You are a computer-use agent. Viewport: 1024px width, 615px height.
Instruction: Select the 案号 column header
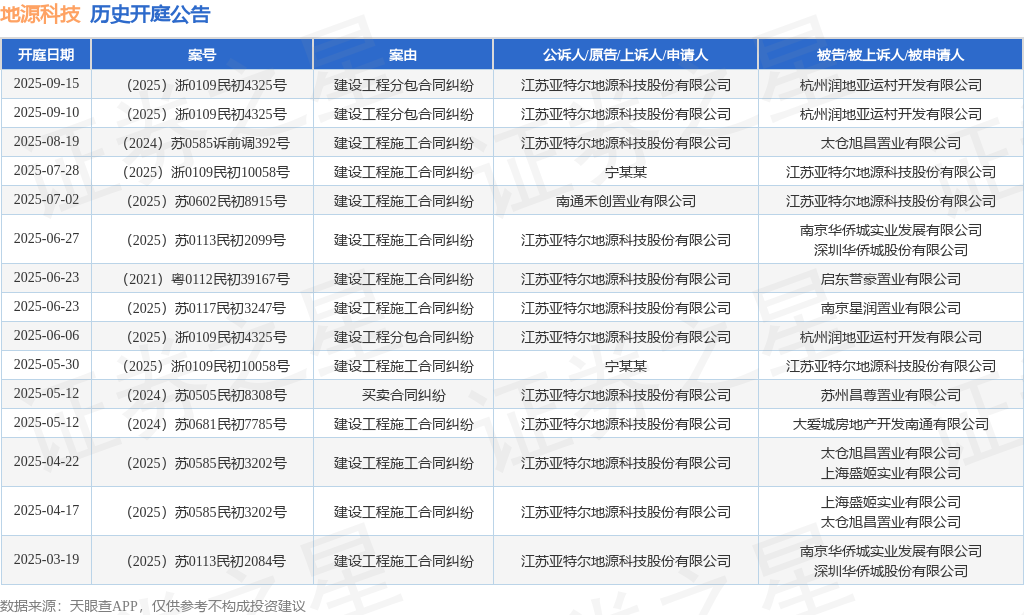click(x=202, y=55)
